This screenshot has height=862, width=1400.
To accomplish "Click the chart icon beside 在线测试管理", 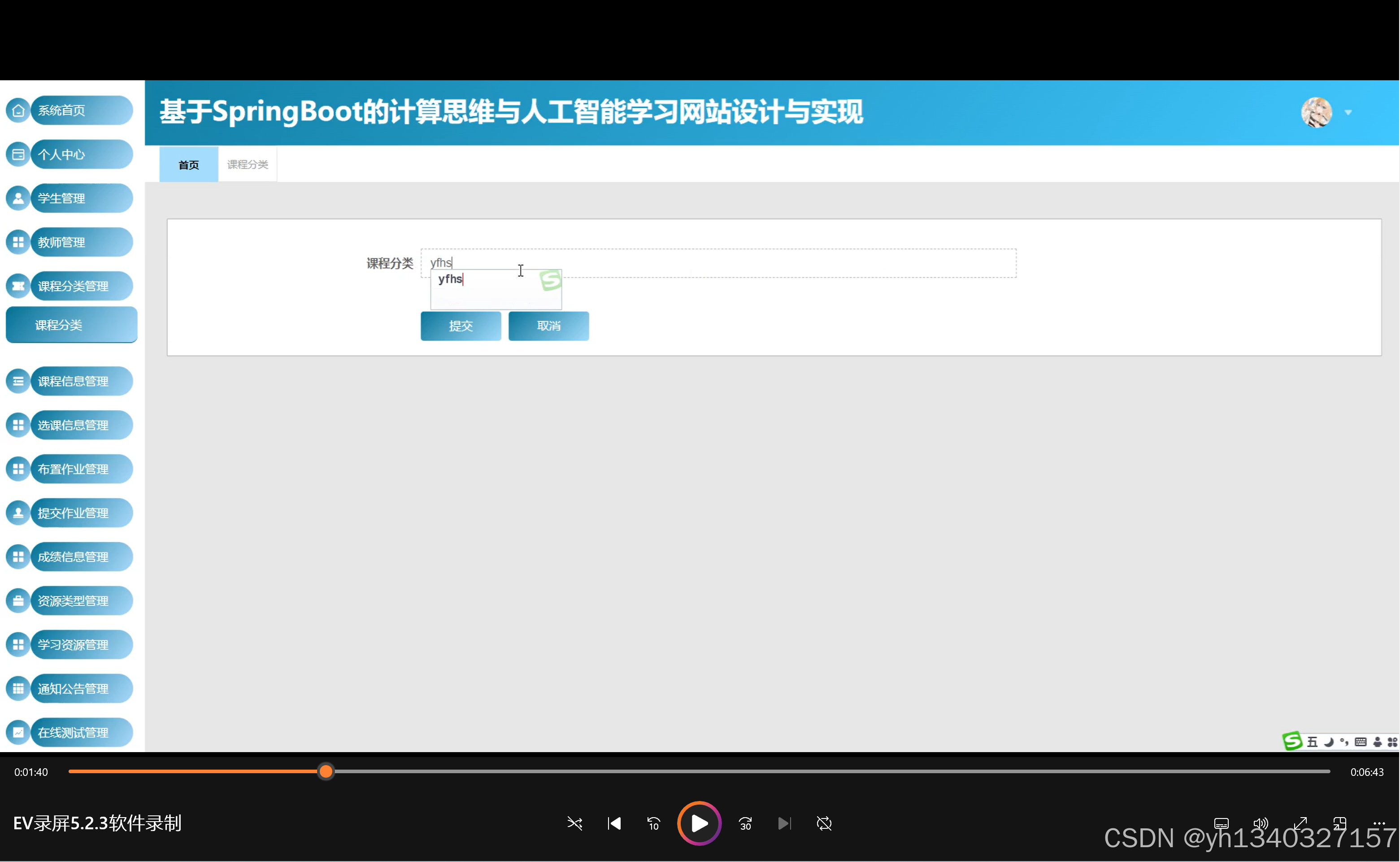I will (18, 732).
